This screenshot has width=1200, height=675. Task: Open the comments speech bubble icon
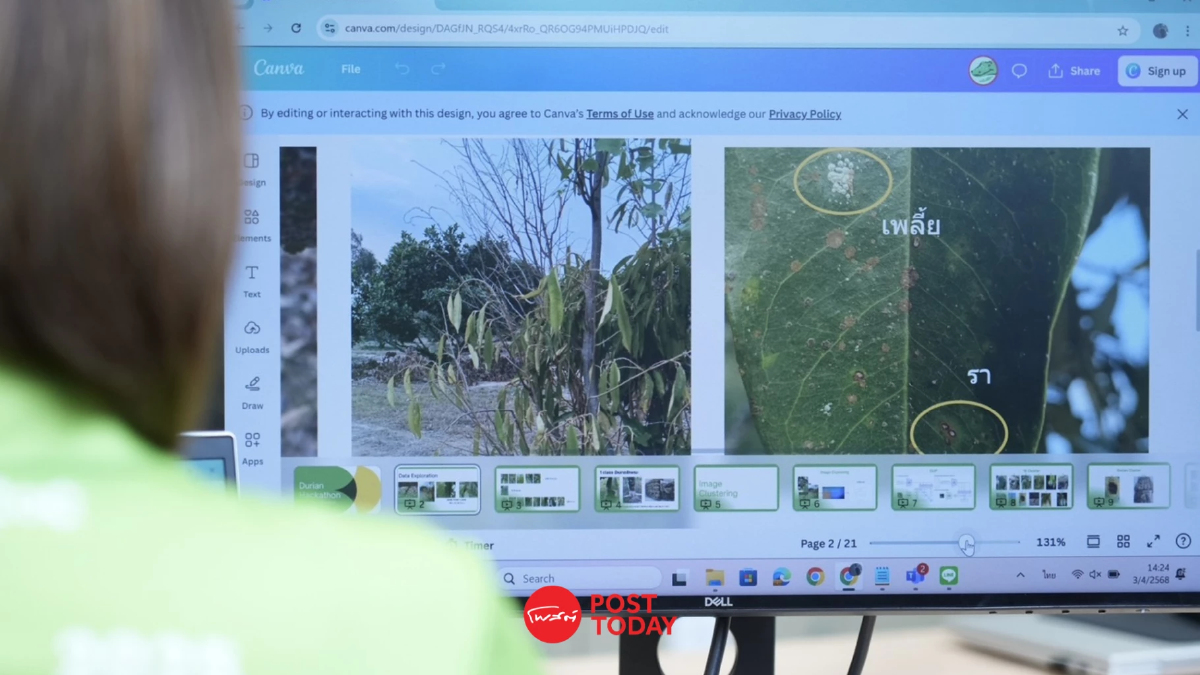tap(1019, 71)
